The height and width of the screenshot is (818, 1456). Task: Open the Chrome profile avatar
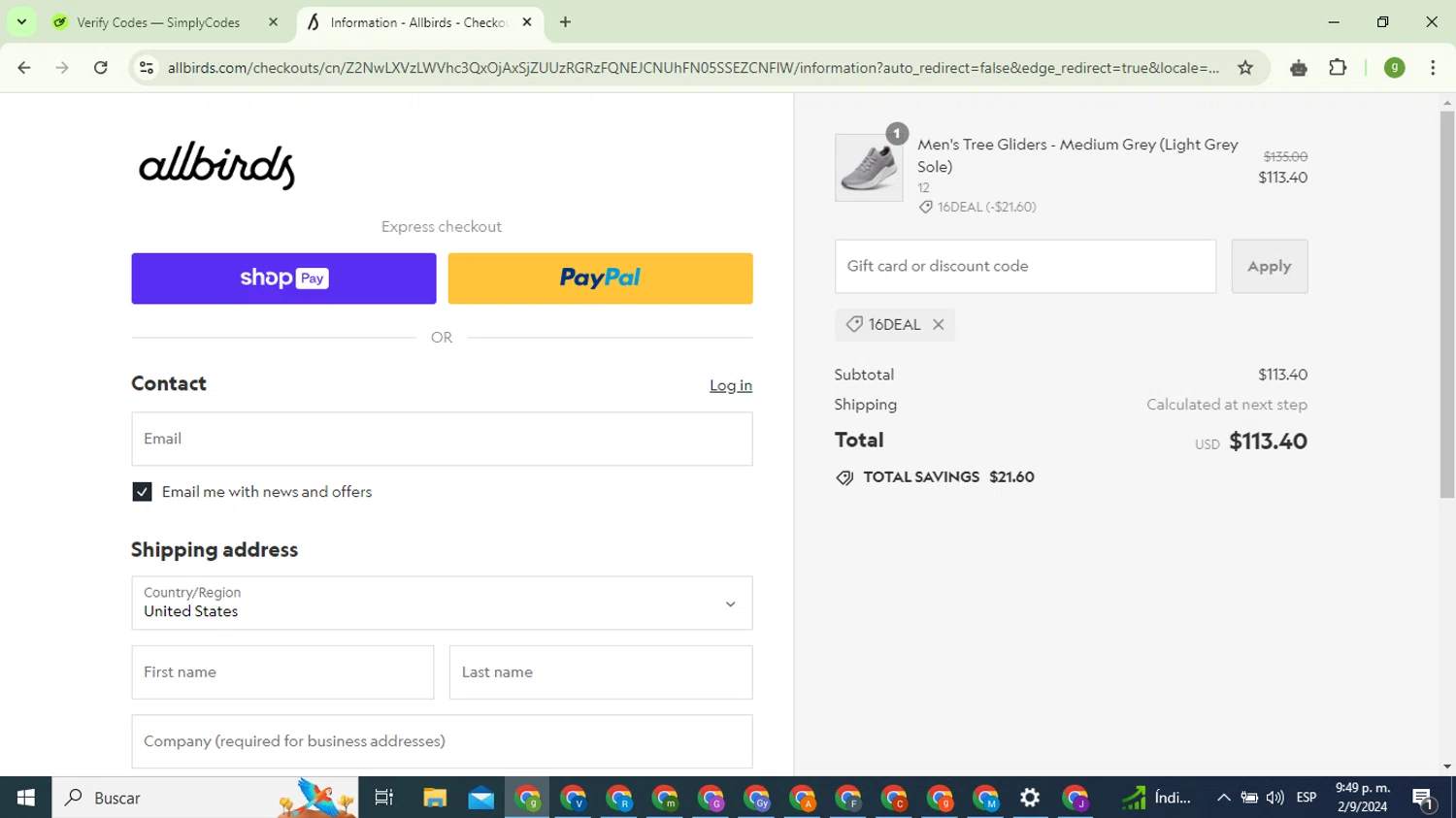1394,68
